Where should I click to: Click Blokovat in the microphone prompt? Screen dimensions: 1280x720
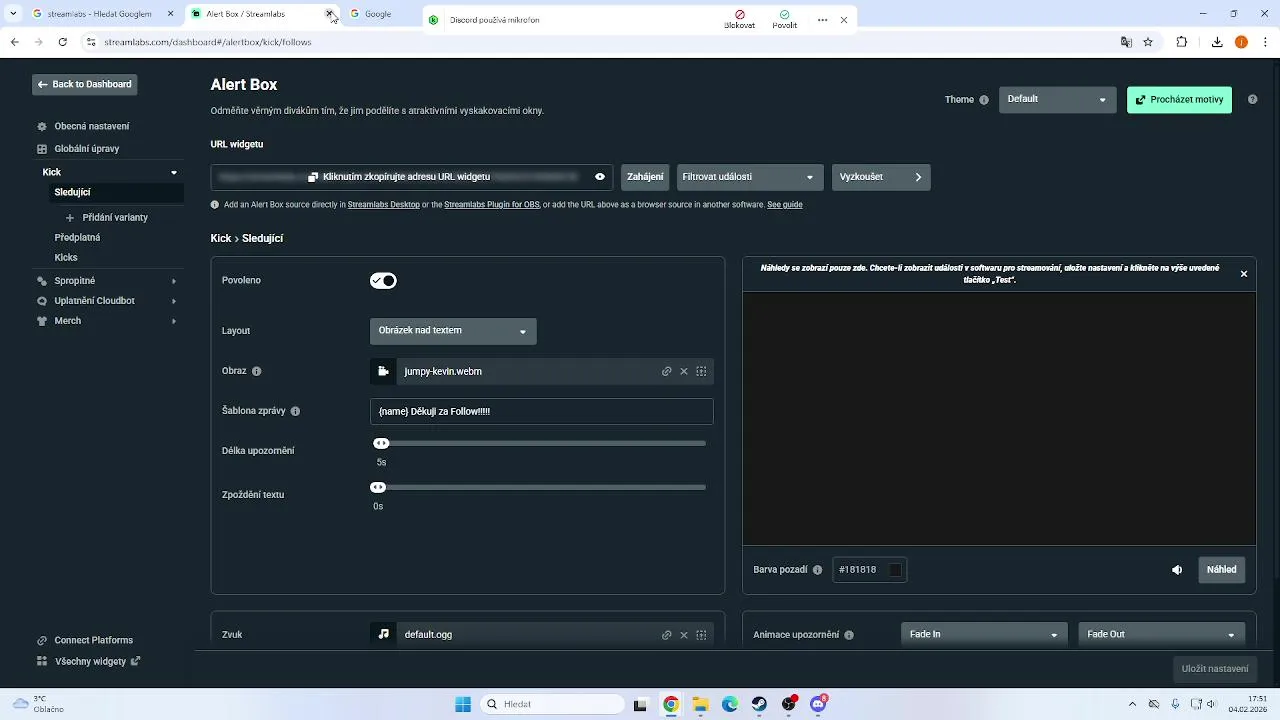point(740,20)
